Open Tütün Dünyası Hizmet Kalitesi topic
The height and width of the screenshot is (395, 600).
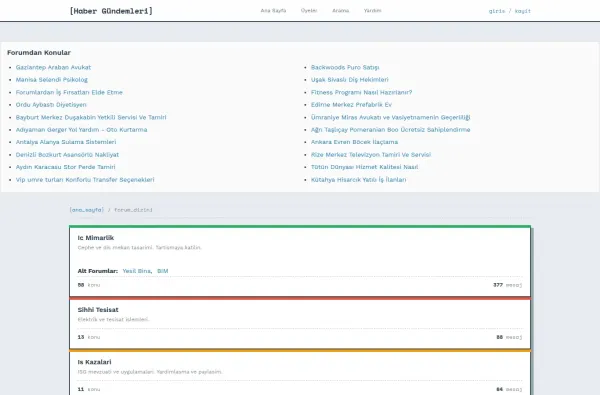(364, 167)
